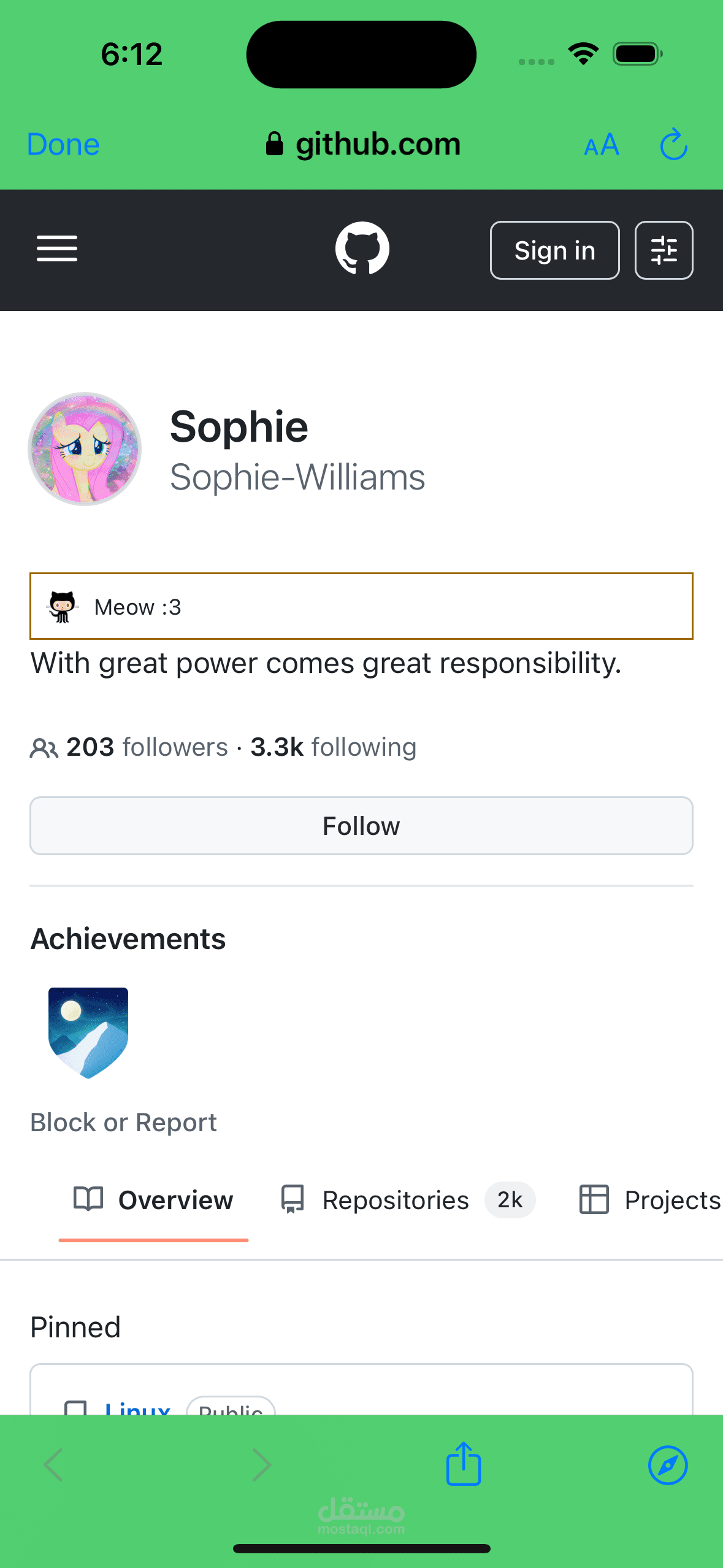
Task: Open the hamburger navigation menu
Action: coord(56,248)
